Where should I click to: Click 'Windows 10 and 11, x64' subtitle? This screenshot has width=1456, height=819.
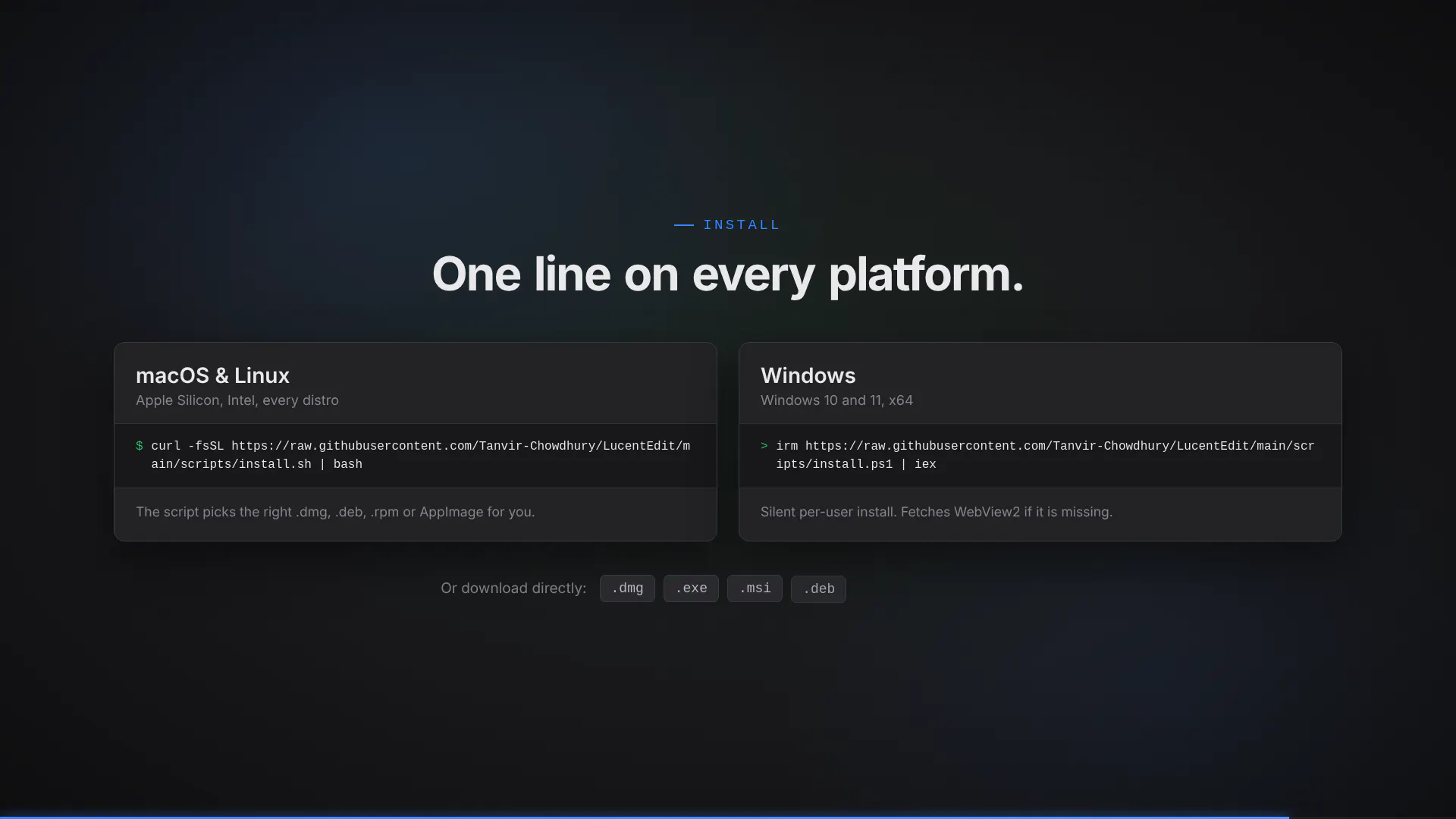click(x=836, y=400)
